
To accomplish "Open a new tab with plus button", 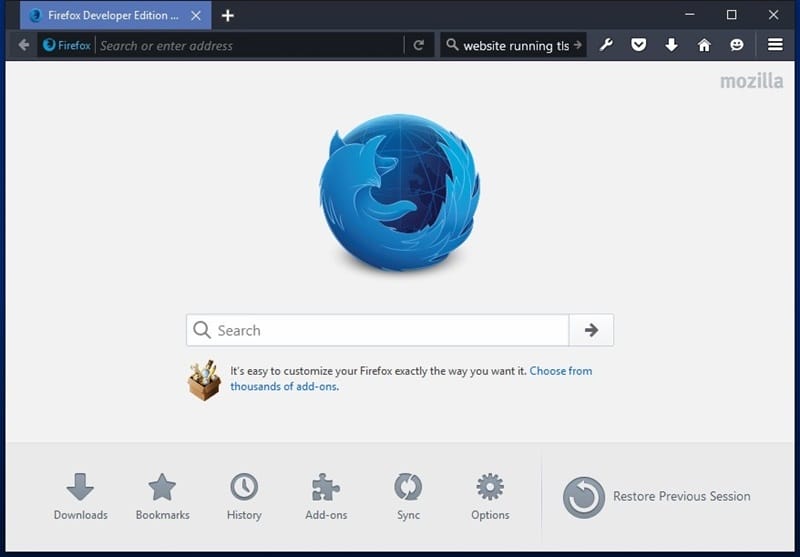I will point(228,15).
